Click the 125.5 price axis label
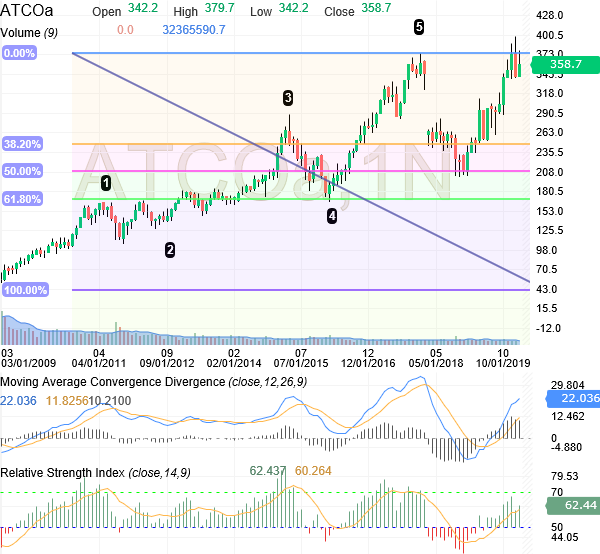600x554 pixels. [x=550, y=231]
